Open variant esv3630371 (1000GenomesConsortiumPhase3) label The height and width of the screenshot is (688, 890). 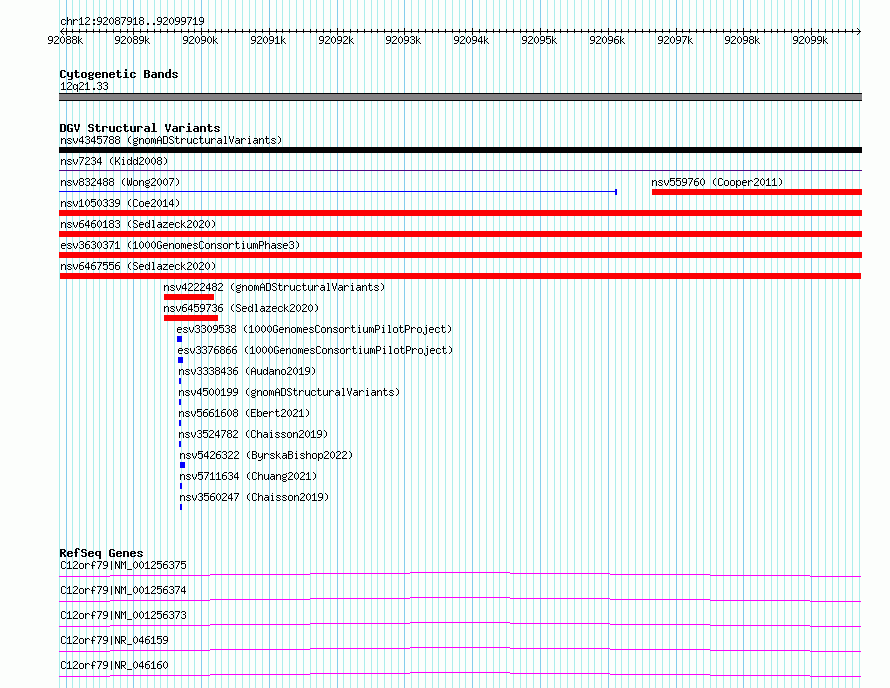(x=180, y=245)
